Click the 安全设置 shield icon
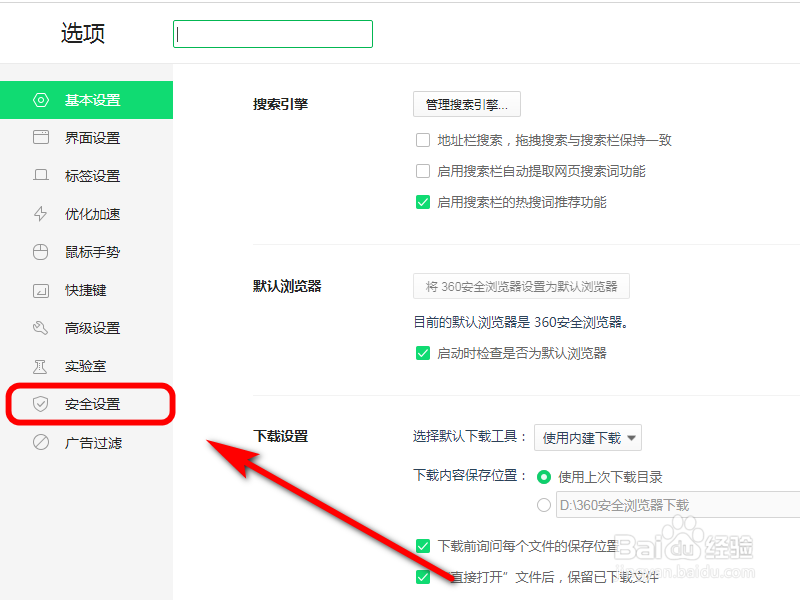The width and height of the screenshot is (800, 600). [40, 404]
